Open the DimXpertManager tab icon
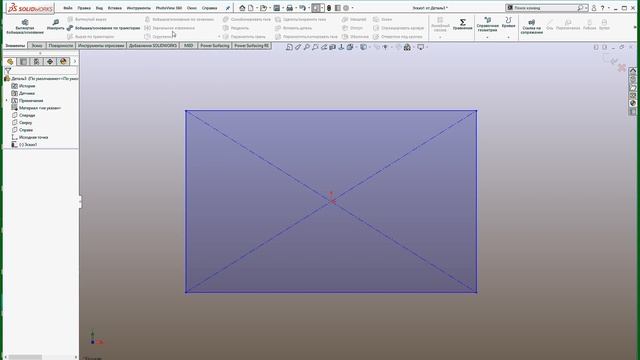The height and width of the screenshot is (360, 640). (x=50, y=61)
